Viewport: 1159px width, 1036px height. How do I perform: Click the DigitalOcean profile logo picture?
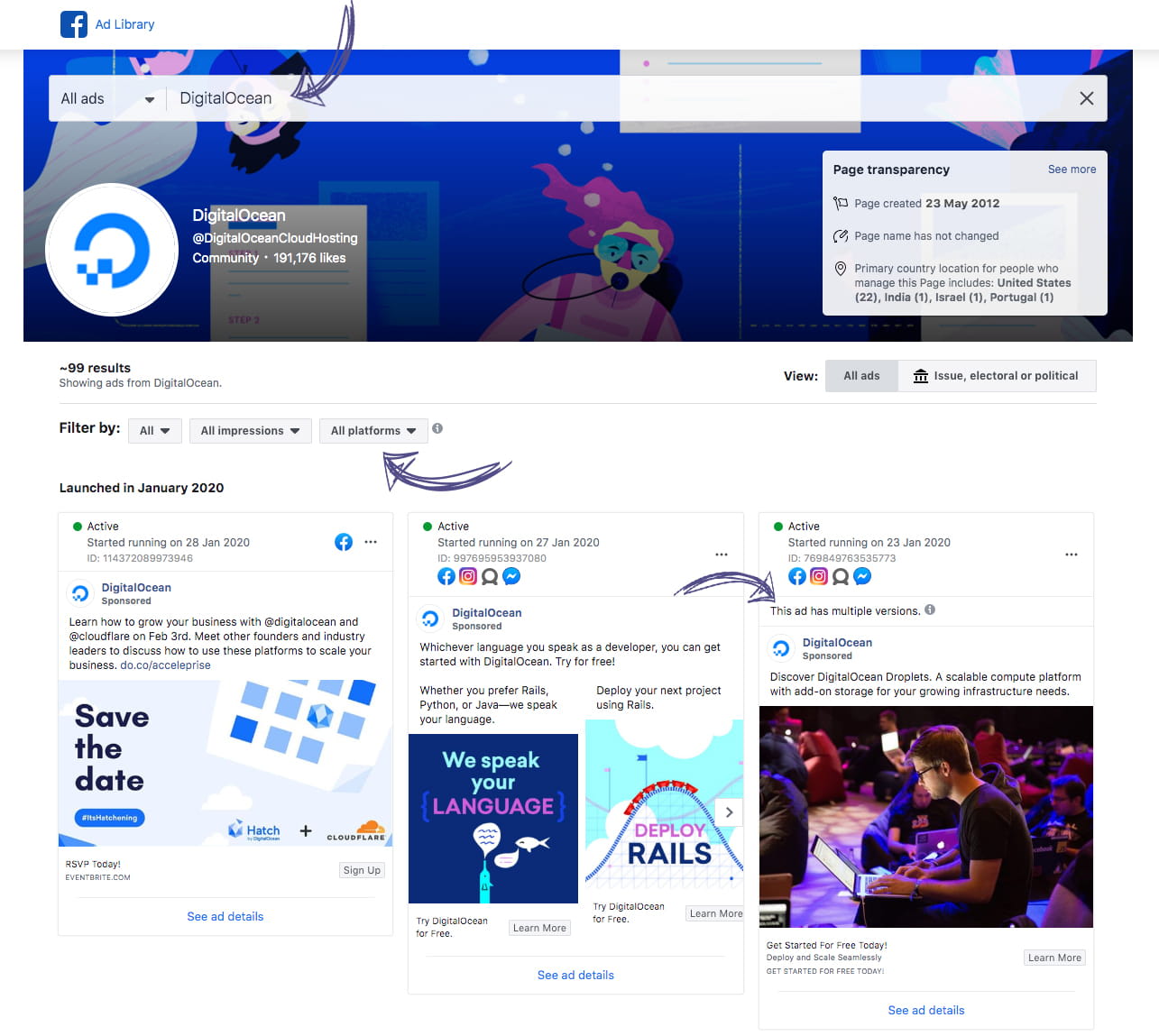pos(112,250)
